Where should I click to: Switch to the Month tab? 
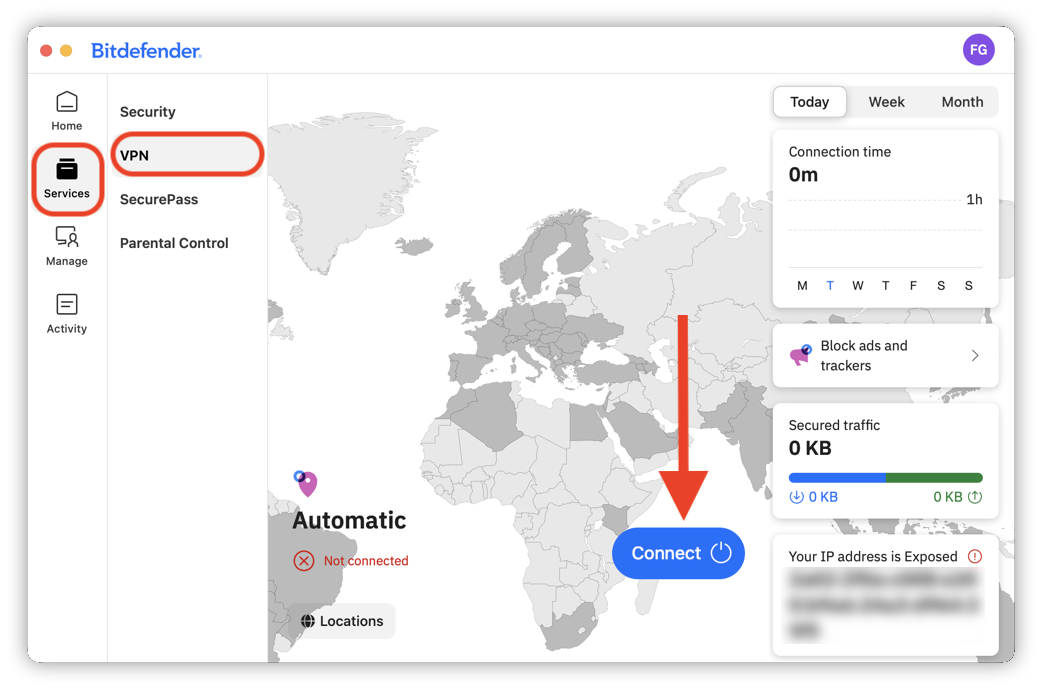962,102
